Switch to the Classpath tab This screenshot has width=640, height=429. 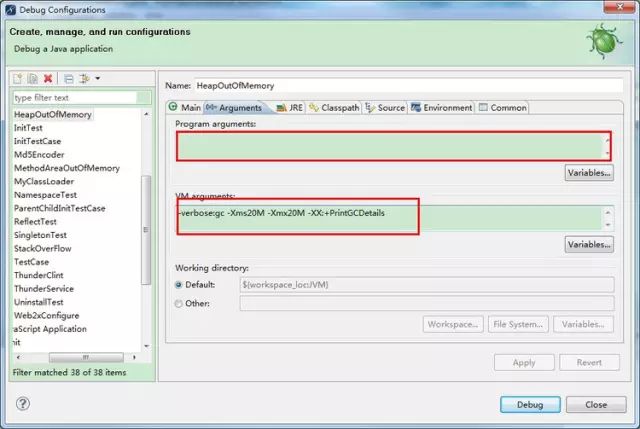click(x=334, y=108)
